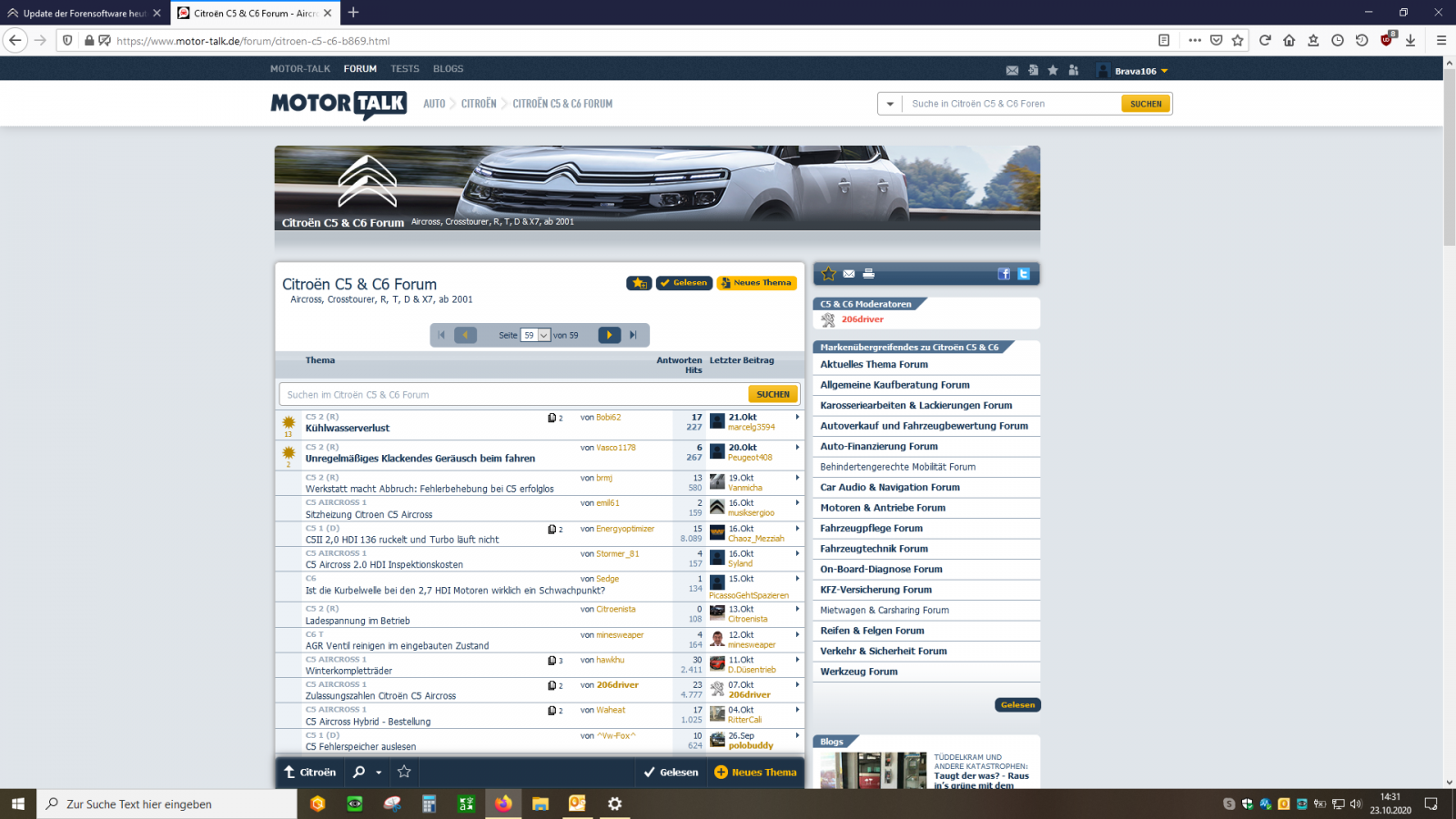Expand last post arrow in the 26.Sep row
Viewport: 1456px width, 819px height.
click(x=797, y=735)
